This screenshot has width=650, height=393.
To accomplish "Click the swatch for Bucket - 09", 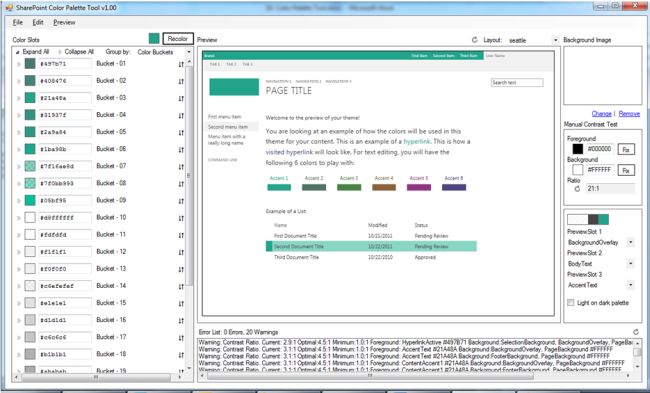I will (x=30, y=200).
